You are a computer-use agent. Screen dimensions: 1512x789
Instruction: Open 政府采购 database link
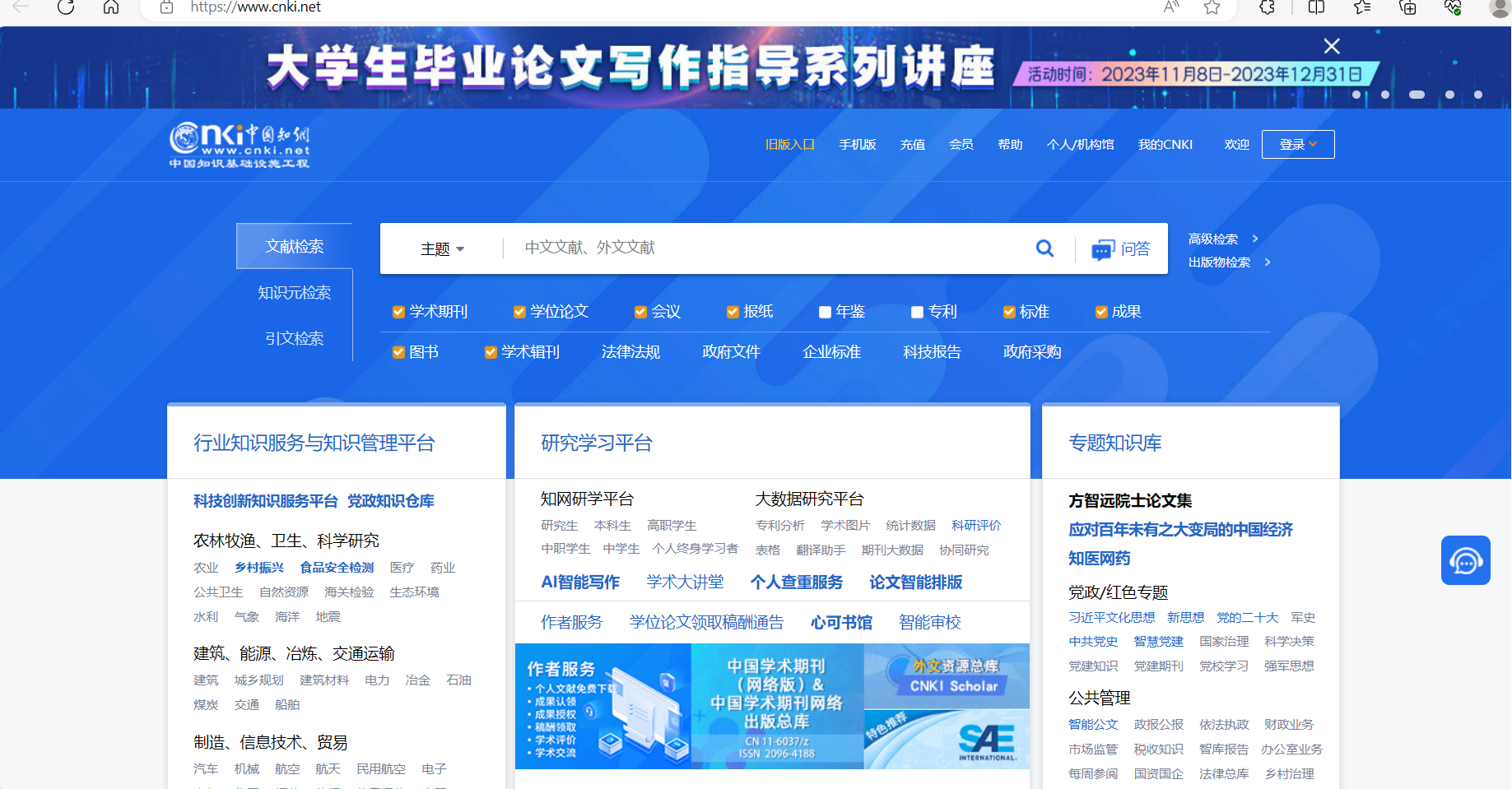(x=1032, y=352)
